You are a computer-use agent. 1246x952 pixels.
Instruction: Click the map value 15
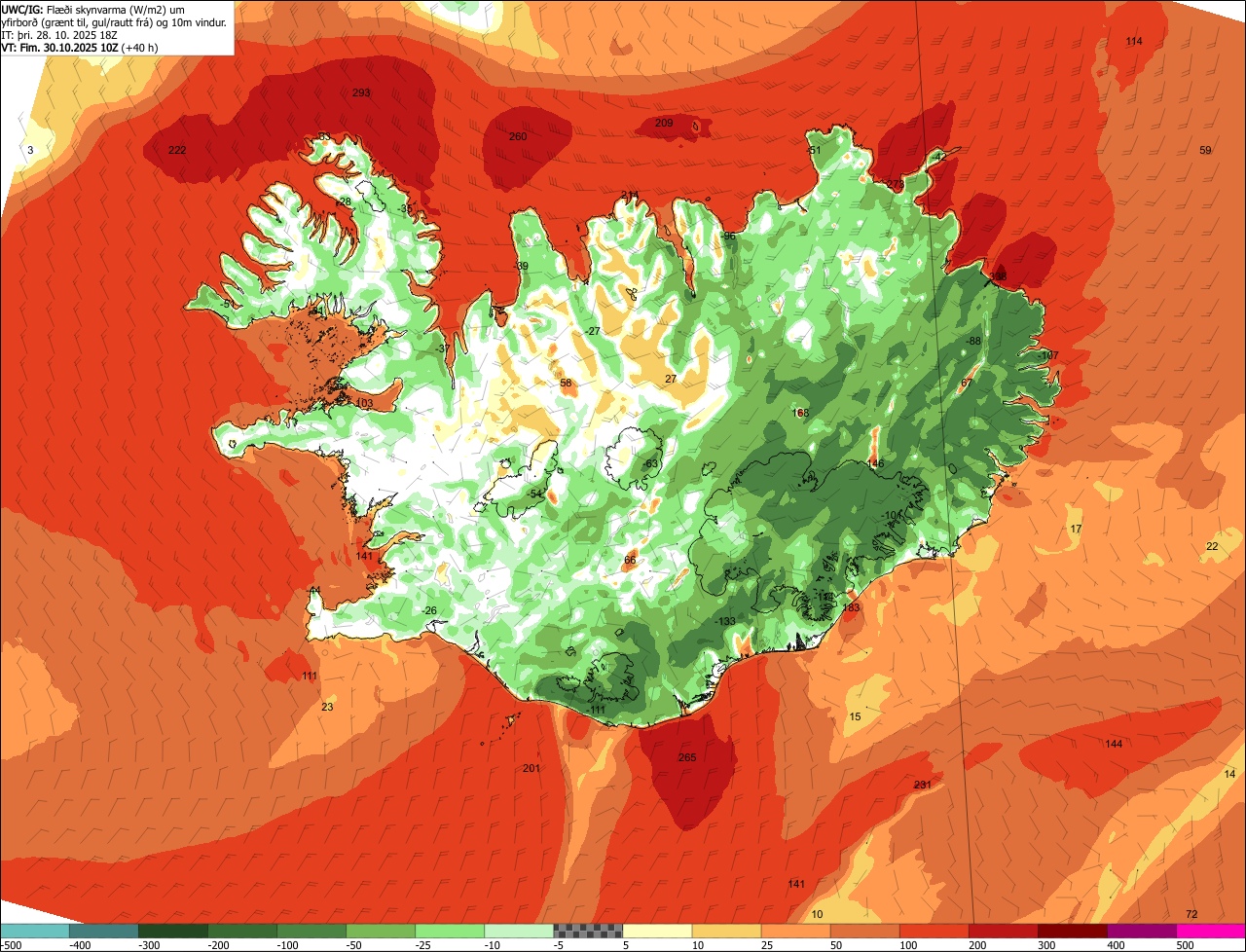[x=855, y=716]
